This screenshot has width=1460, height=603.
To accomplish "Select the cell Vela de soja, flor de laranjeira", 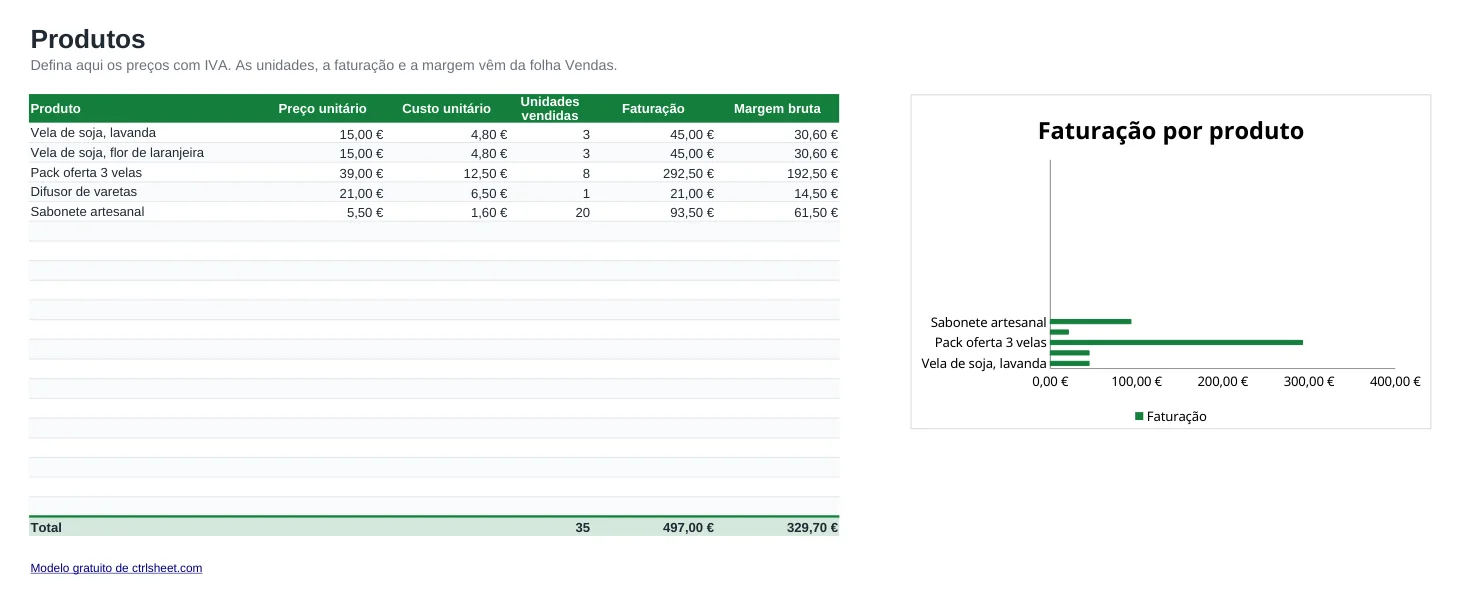I will tap(117, 153).
